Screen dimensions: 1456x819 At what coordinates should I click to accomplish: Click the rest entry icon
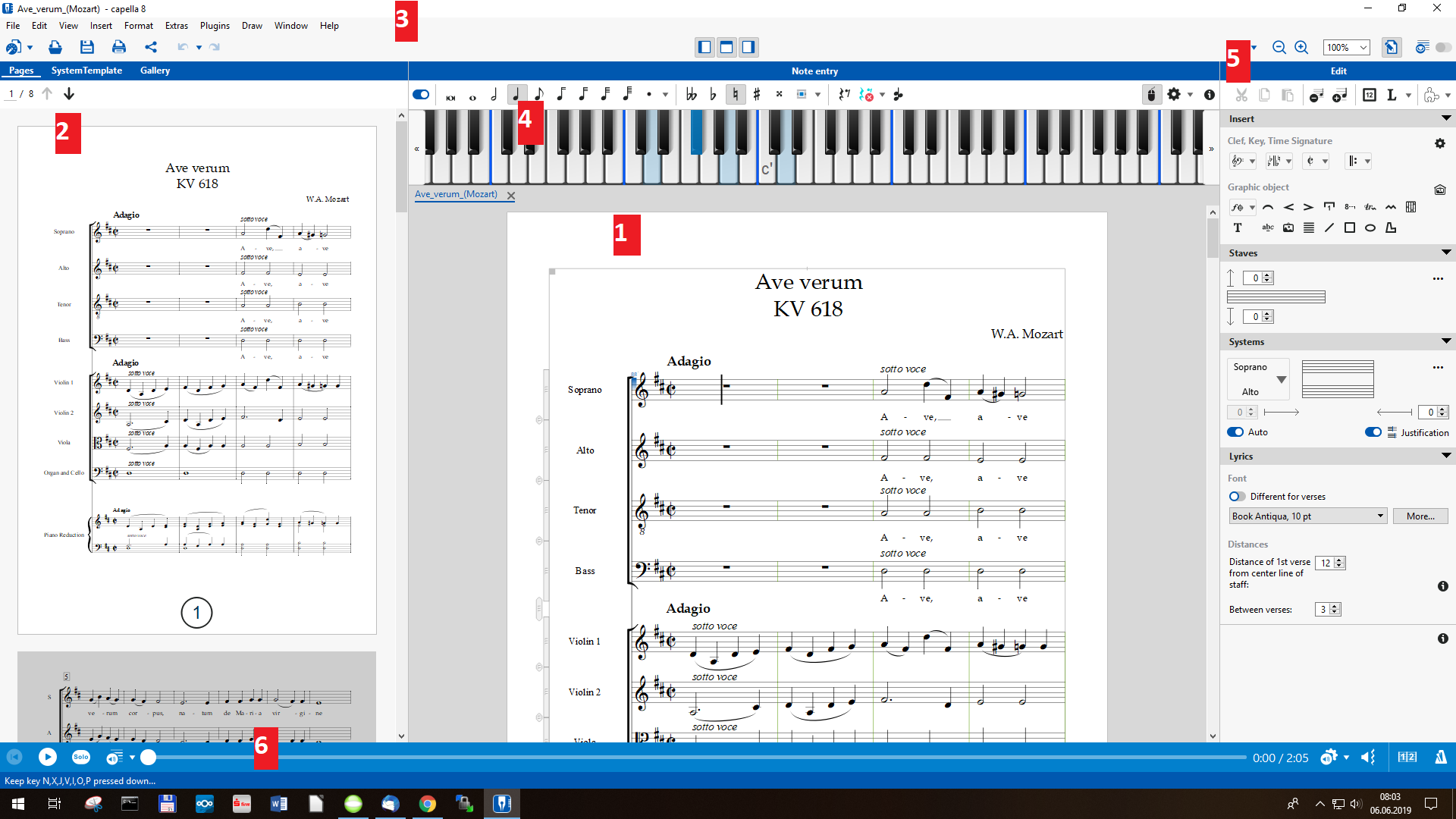pyautogui.click(x=844, y=95)
